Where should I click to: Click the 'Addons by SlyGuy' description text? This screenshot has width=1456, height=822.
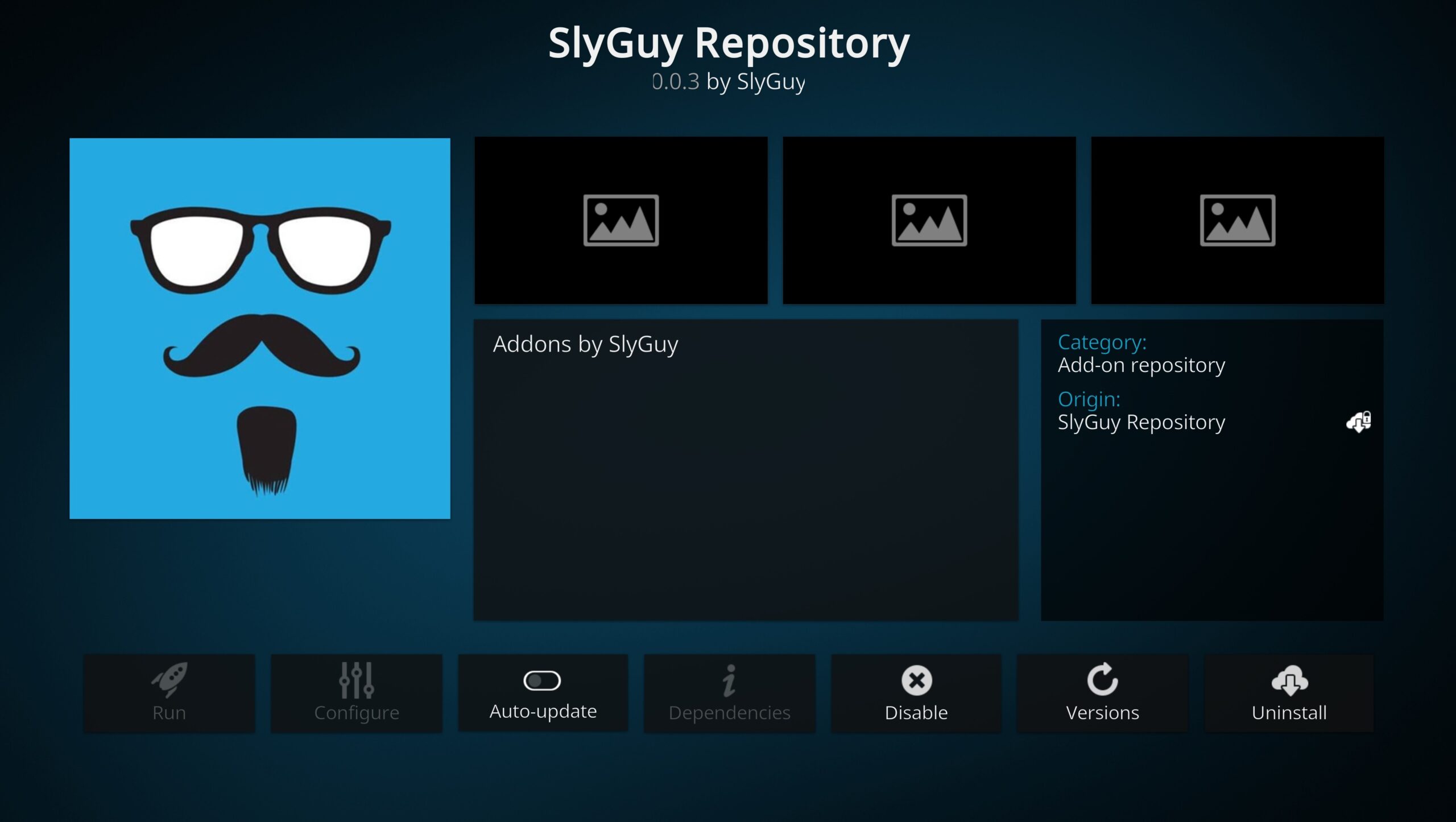(585, 345)
